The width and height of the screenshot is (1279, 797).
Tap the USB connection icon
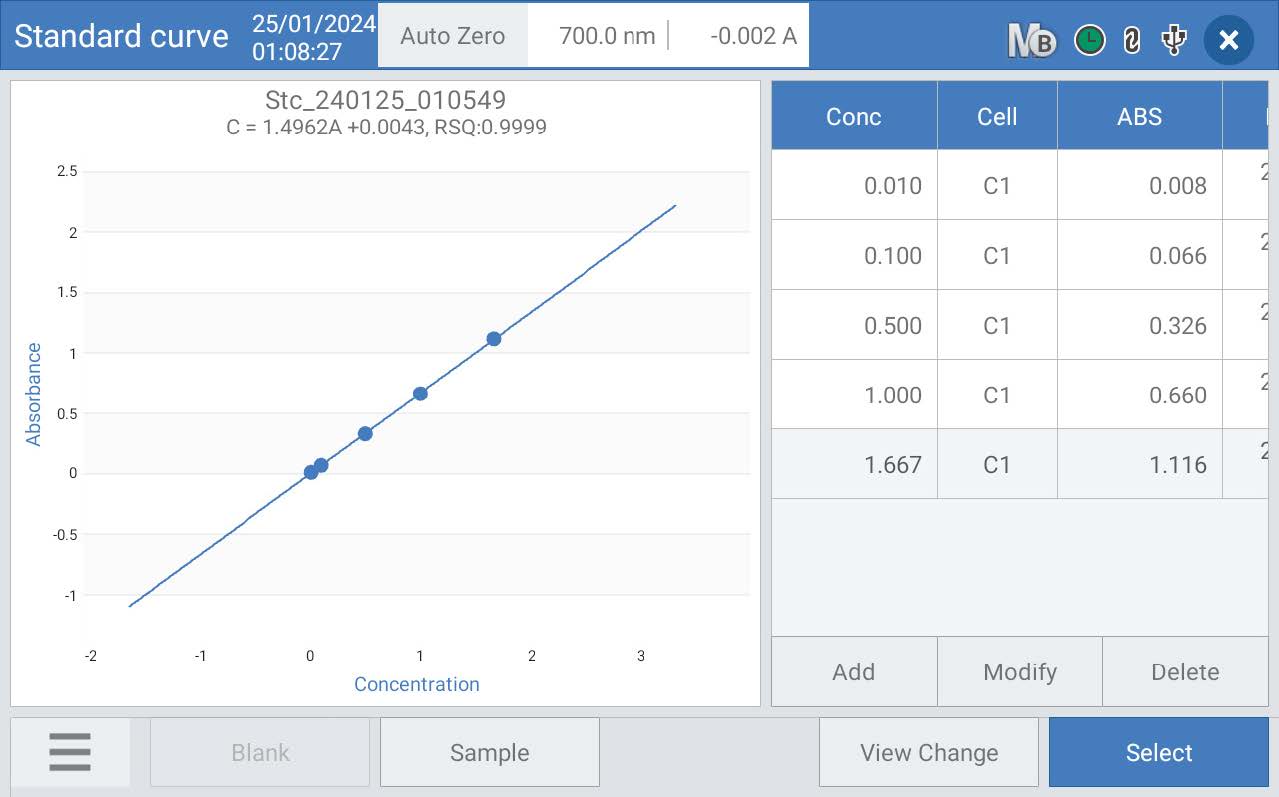pyautogui.click(x=1173, y=40)
